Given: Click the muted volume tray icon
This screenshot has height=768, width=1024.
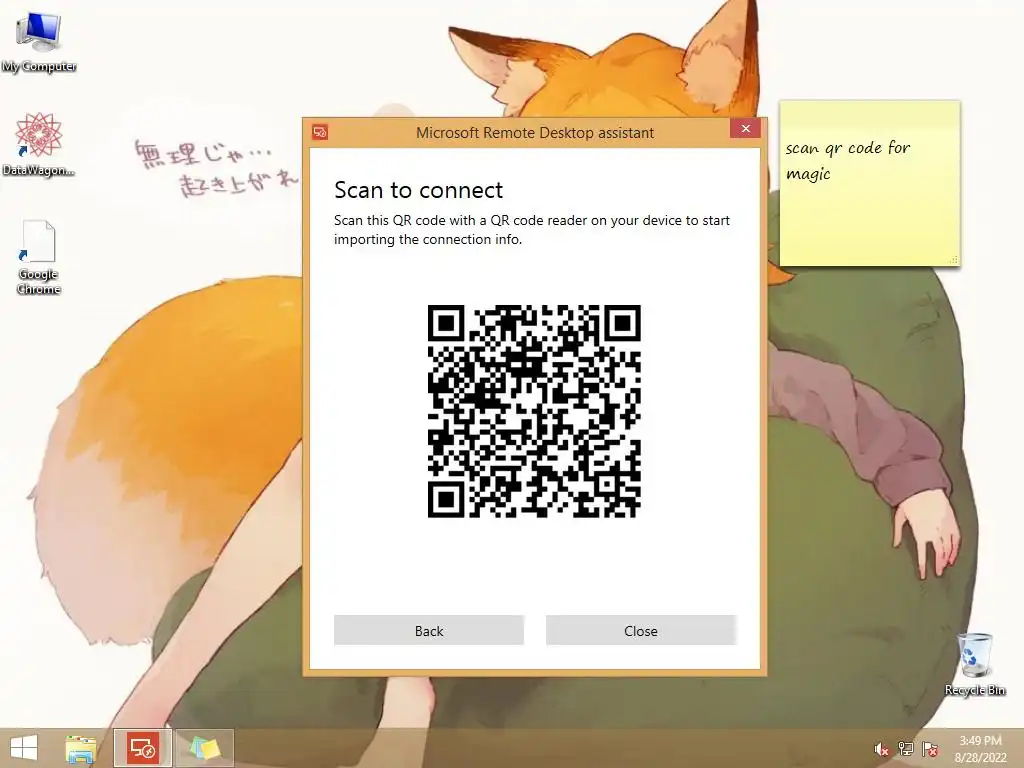Looking at the screenshot, I should [x=881, y=749].
